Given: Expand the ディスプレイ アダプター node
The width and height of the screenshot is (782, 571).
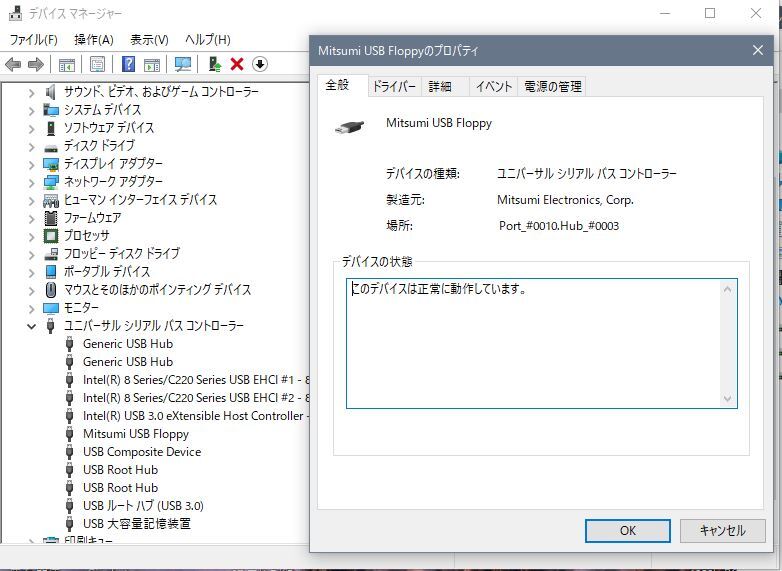Looking at the screenshot, I should coord(31,165).
